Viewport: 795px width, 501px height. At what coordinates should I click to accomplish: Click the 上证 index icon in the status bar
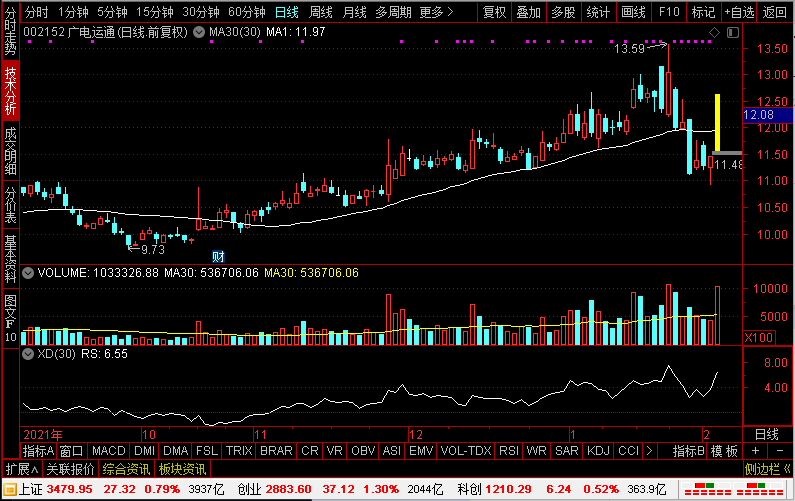10,489
